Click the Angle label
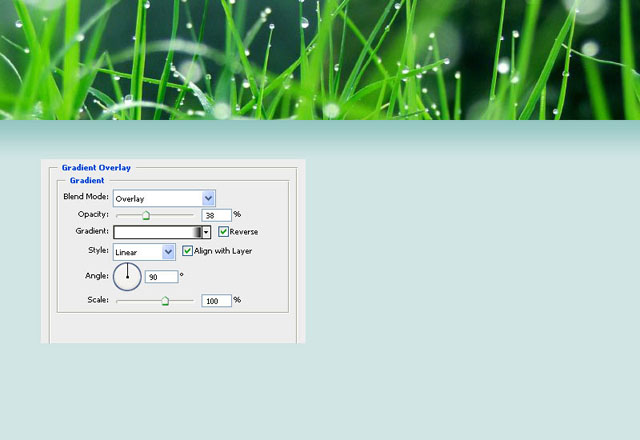 point(97,276)
